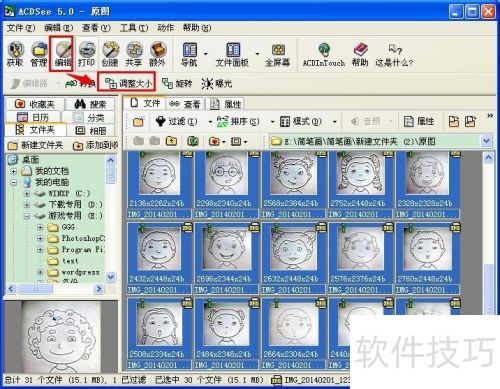This screenshot has width=500, height=389.
Task: Open the 过滤 dropdown arrow
Action: pyautogui.click(x=210, y=122)
